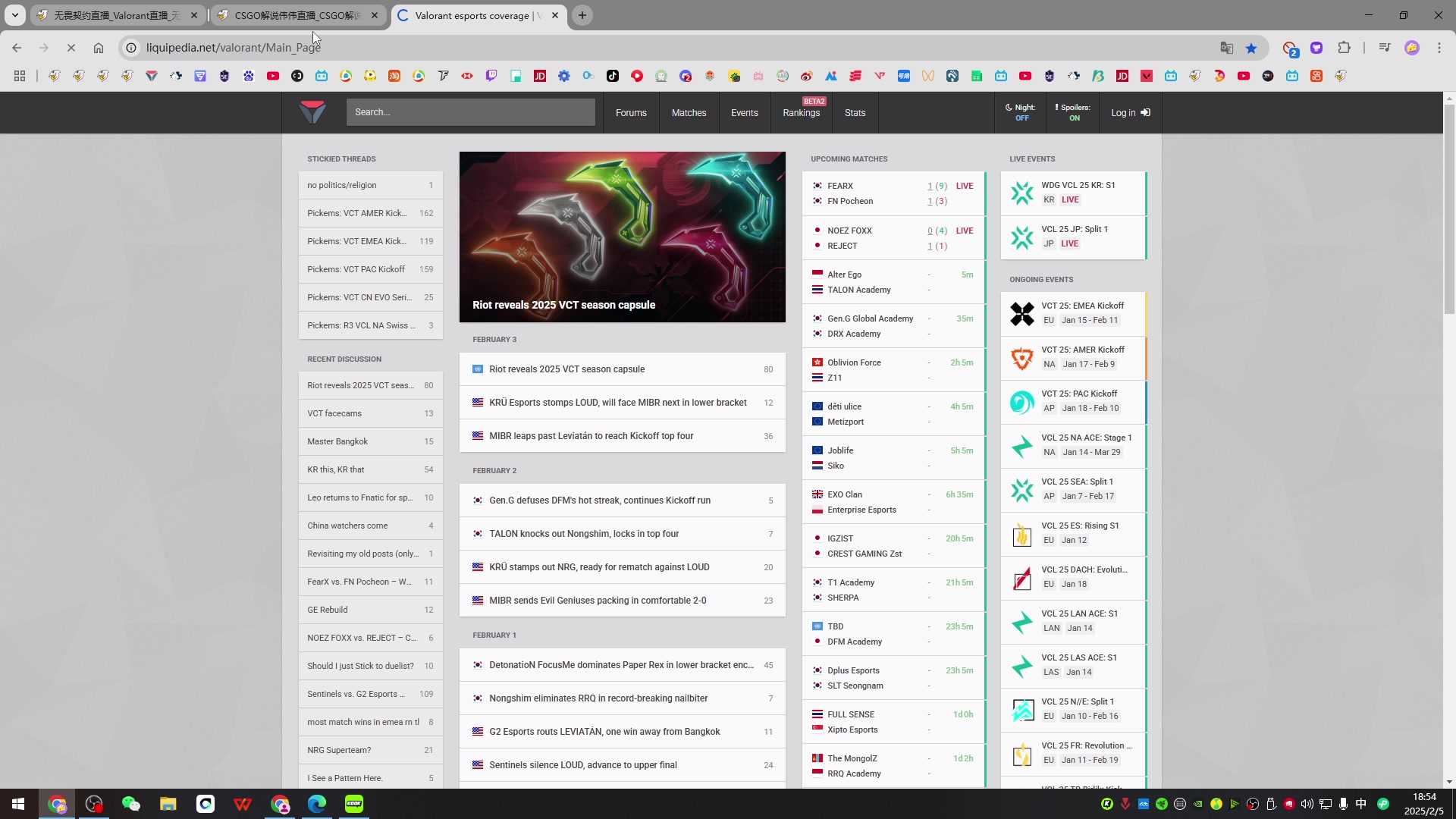Open Pickems: VCT PAC Kickoff thread
Viewport: 1456px width, 819px height.
(370, 269)
